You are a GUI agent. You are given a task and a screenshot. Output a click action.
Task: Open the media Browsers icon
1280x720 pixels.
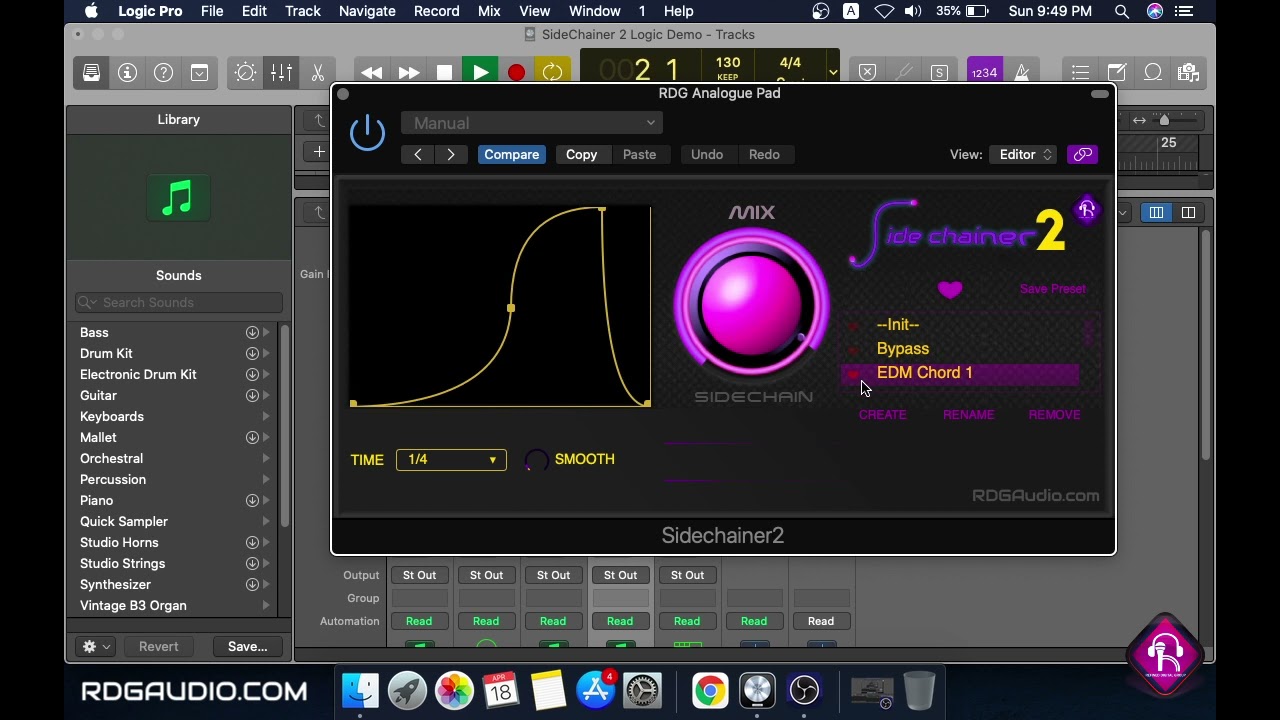click(x=1188, y=72)
